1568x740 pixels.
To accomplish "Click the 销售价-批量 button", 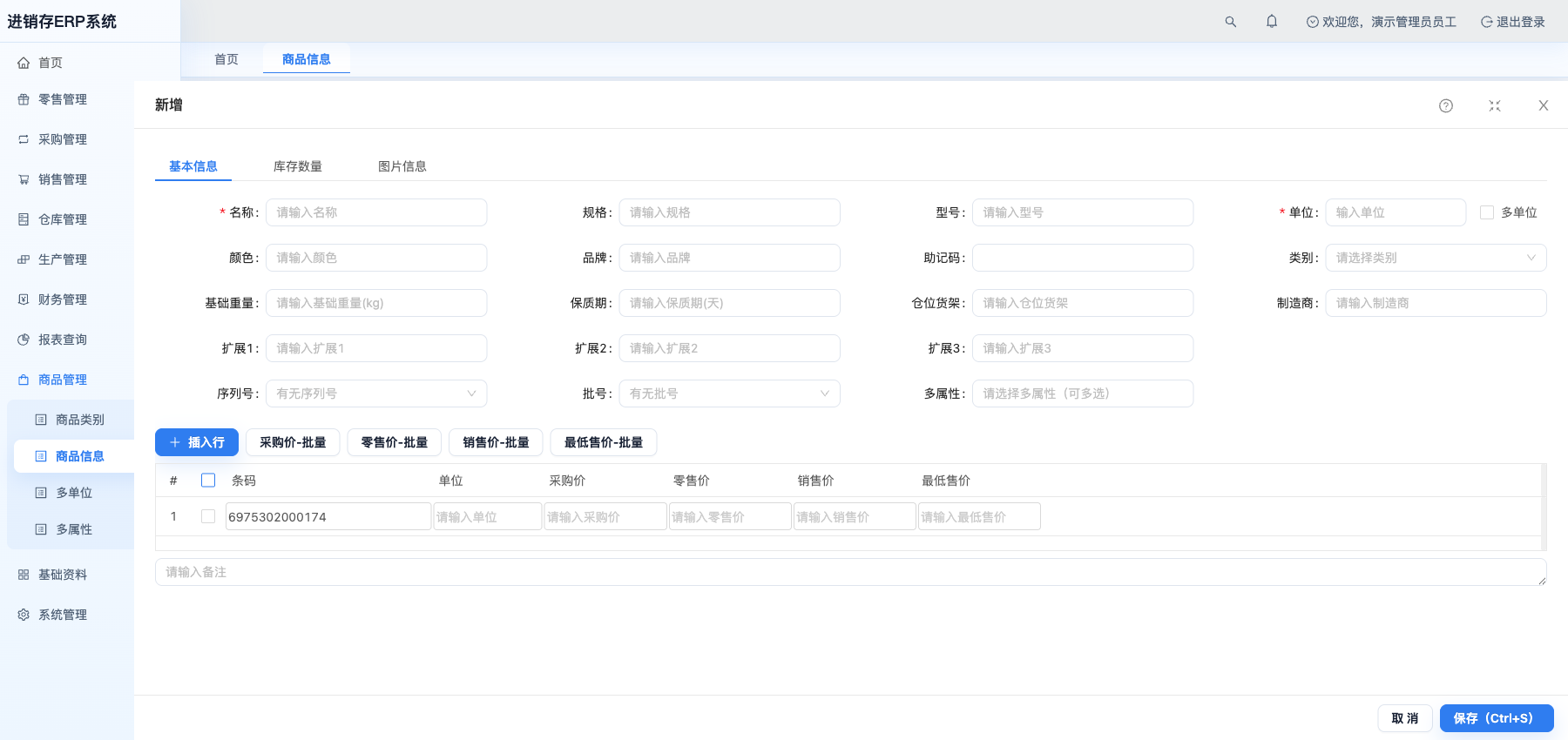I will click(497, 442).
